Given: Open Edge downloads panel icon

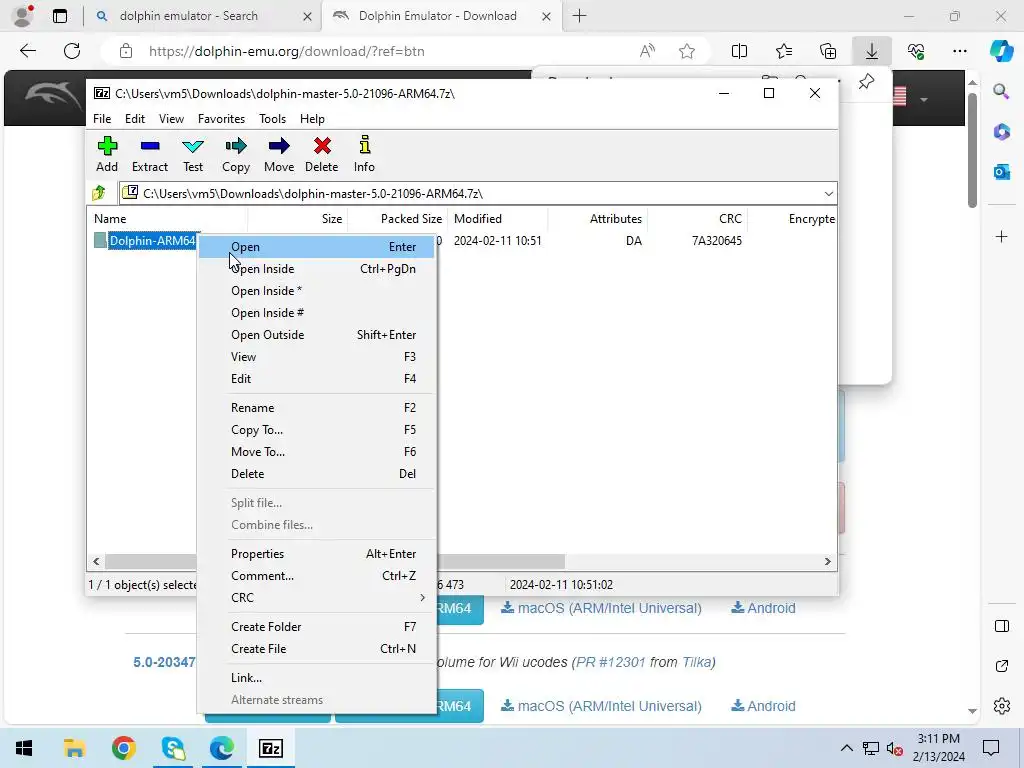Looking at the screenshot, I should click(872, 51).
